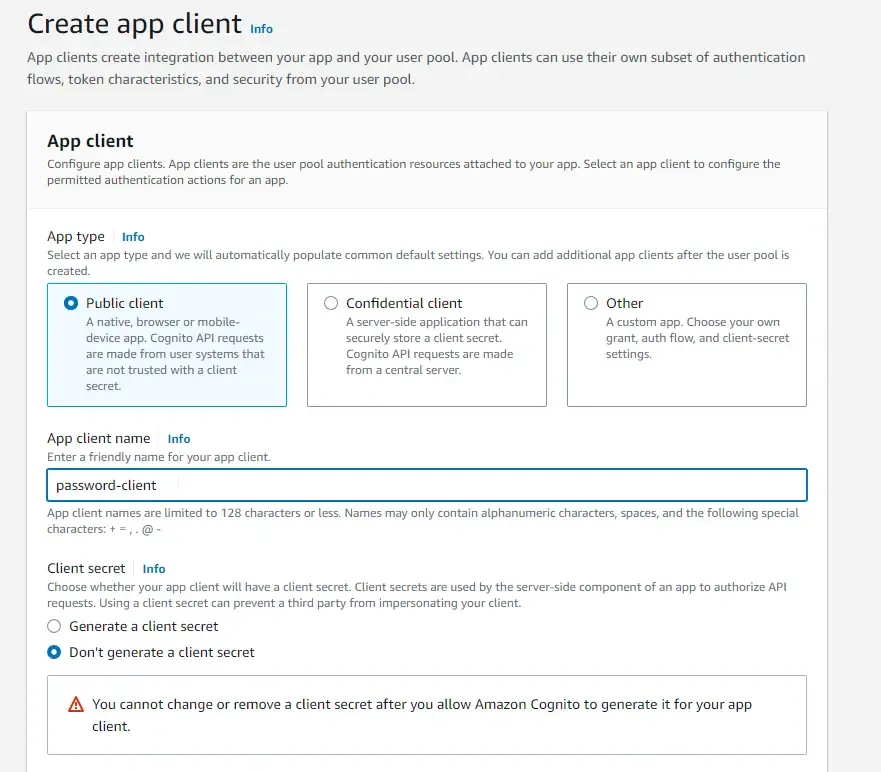
Task: Choose the Other app type option
Action: coord(591,304)
